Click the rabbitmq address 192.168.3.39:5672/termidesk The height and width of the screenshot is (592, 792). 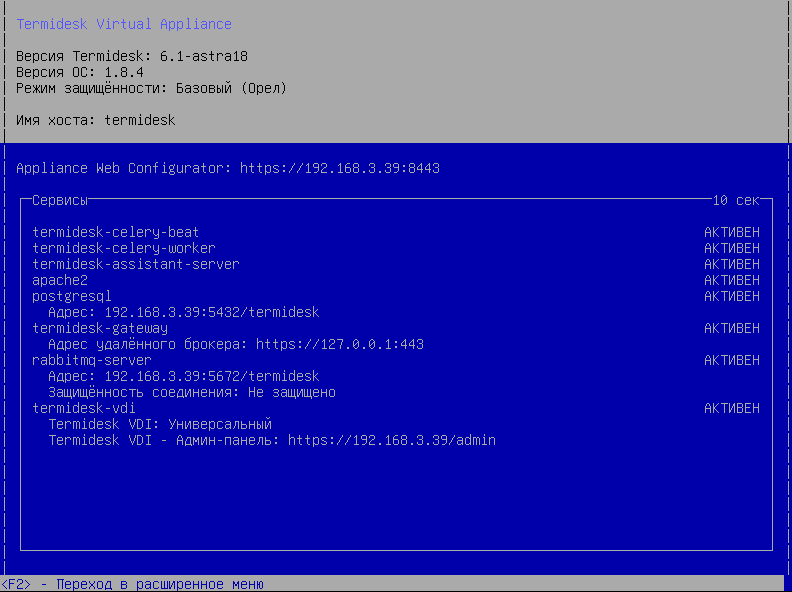[x=212, y=376]
